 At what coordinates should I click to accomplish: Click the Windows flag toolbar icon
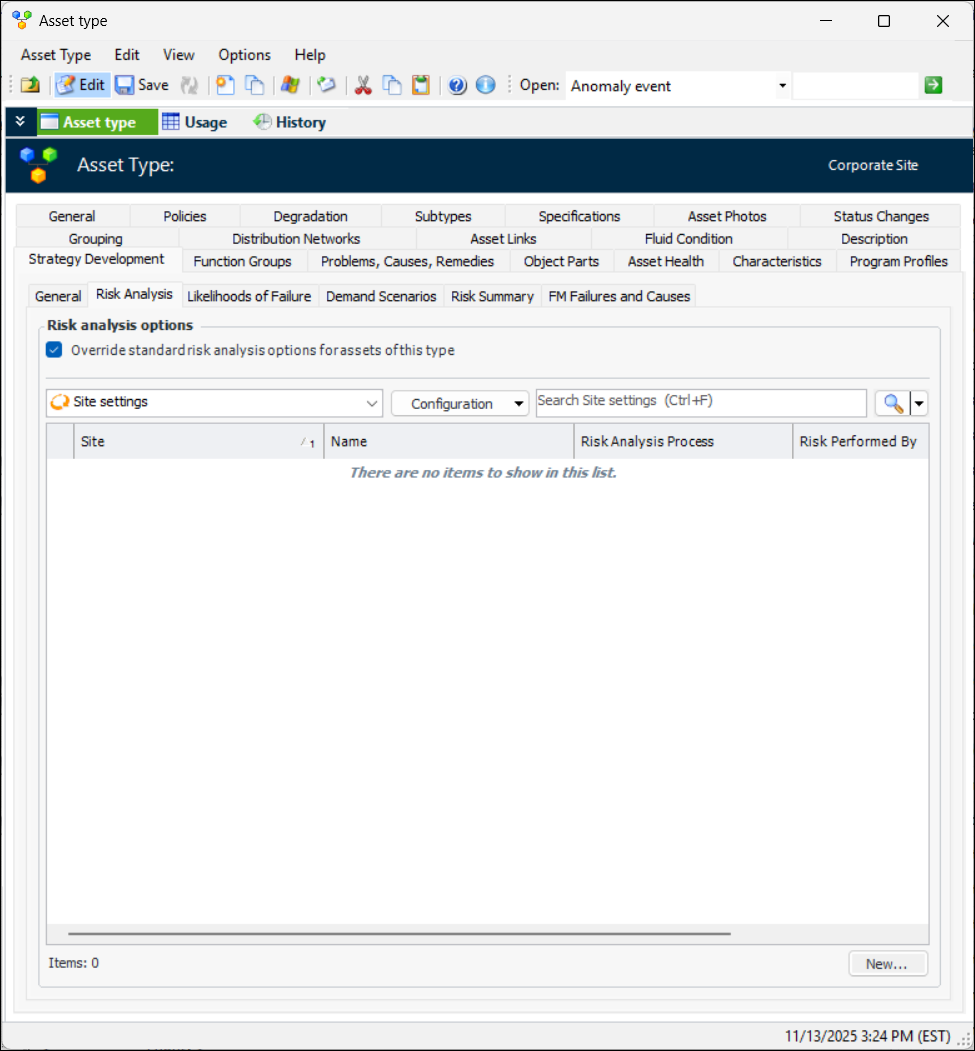click(x=289, y=85)
